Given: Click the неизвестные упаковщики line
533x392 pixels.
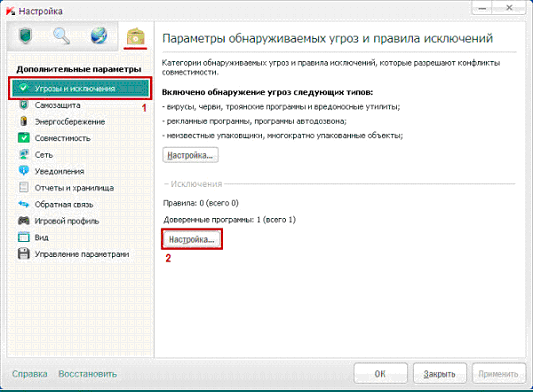Looking at the screenshot, I should pyautogui.click(x=282, y=135).
